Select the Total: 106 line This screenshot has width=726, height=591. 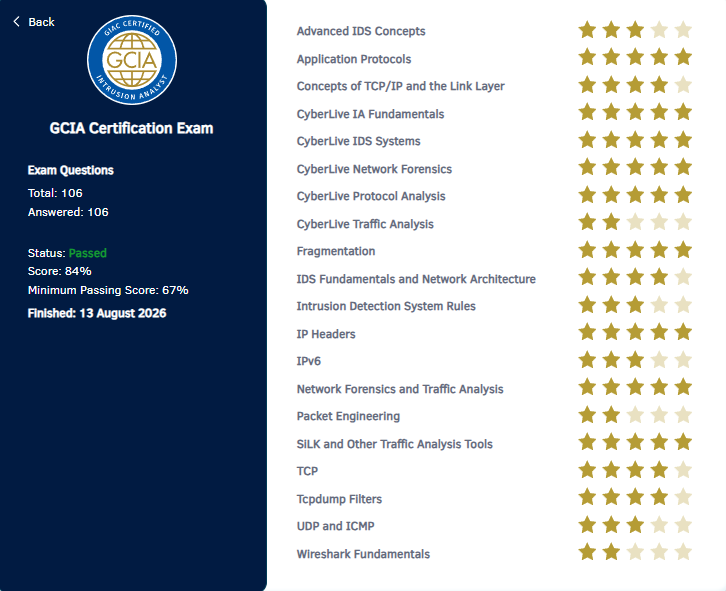click(x=55, y=193)
